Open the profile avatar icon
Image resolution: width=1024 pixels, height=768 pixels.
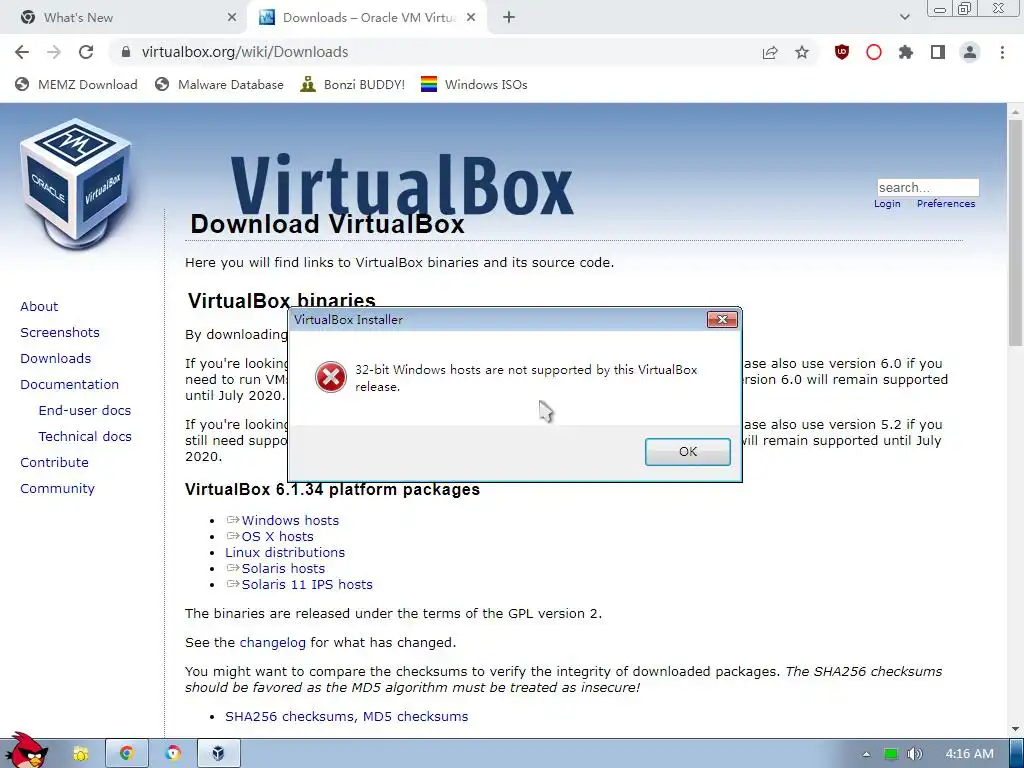[x=970, y=52]
